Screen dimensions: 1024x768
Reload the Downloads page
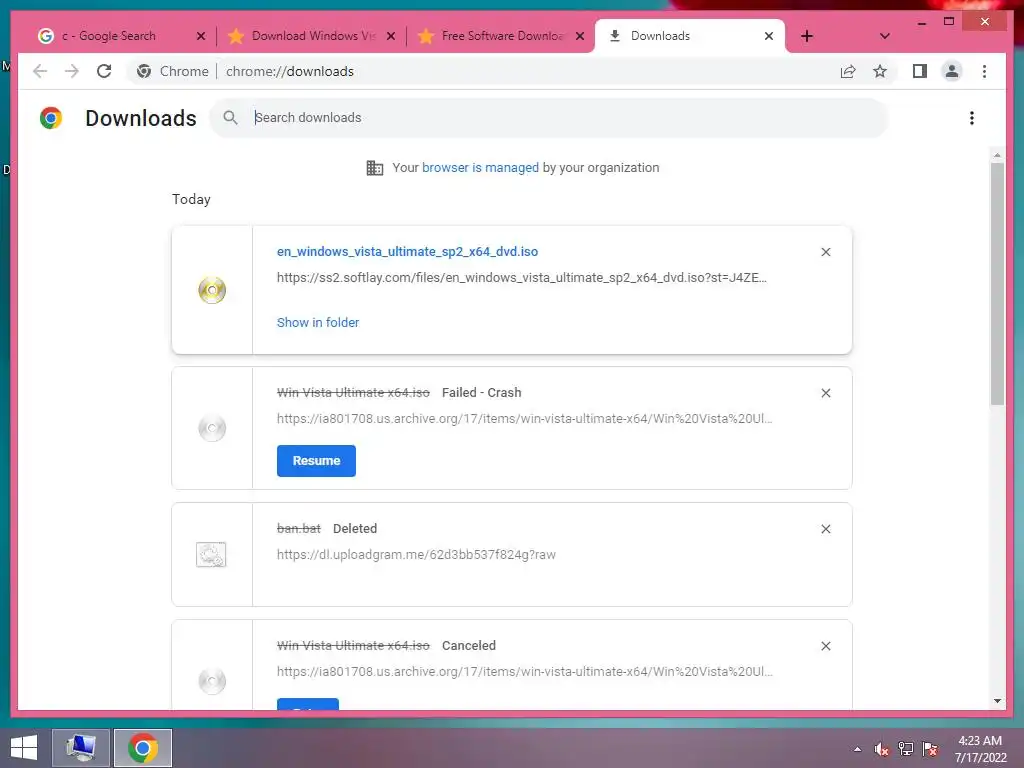point(104,71)
